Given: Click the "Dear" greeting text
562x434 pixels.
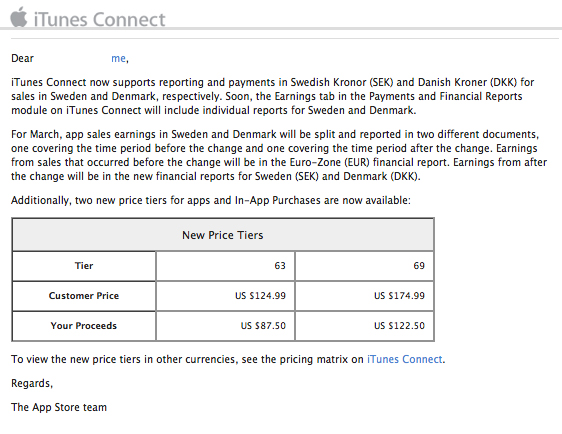Looking at the screenshot, I should (22, 58).
